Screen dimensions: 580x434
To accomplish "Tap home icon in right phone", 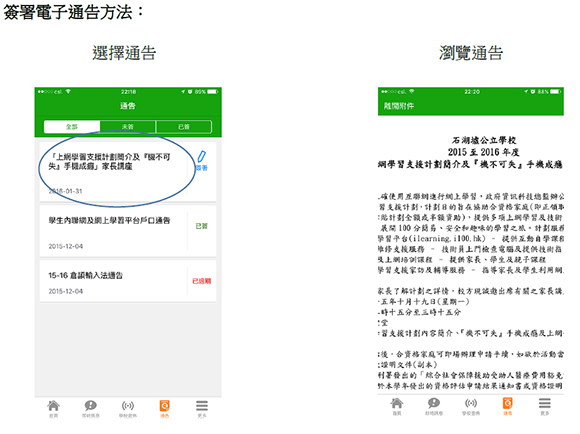I will click(397, 403).
